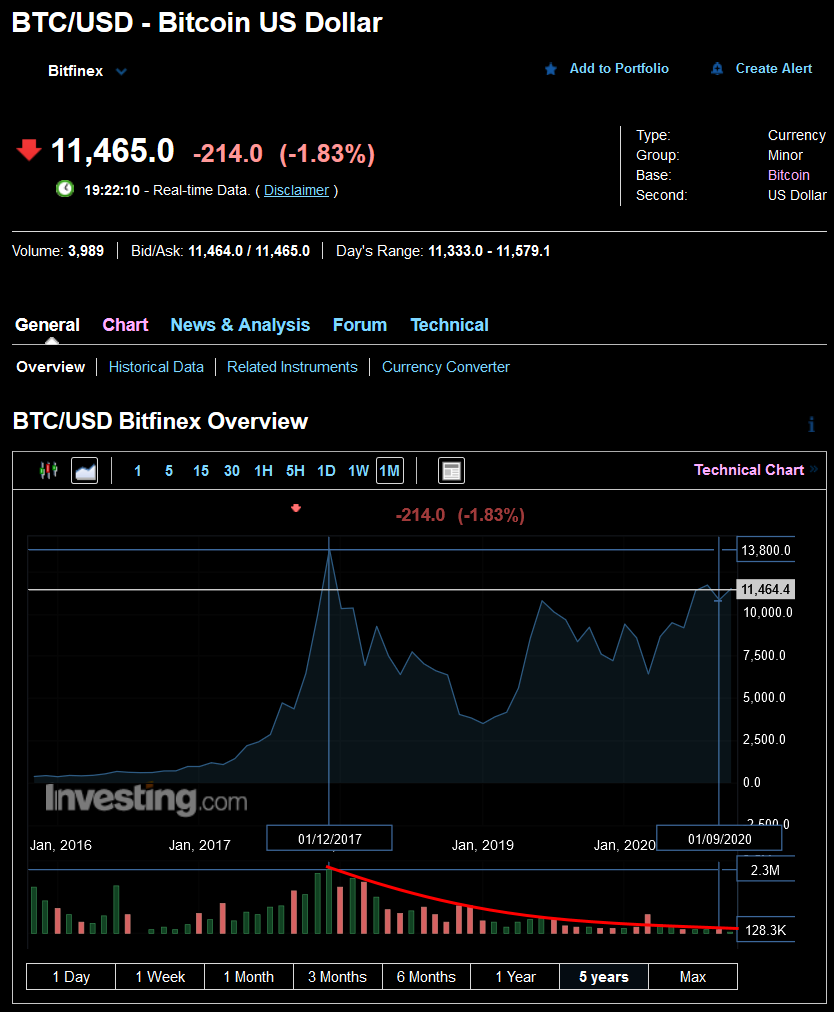Show the 5 years chart range
Image resolution: width=834 pixels, height=1012 pixels.
point(604,977)
